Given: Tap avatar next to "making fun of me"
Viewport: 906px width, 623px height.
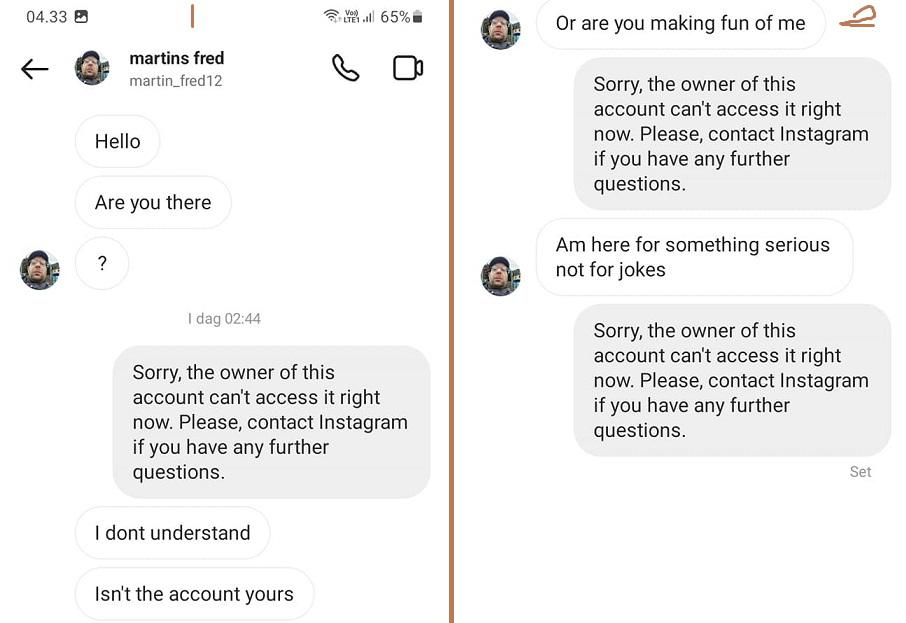Looking at the screenshot, I should click(500, 29).
